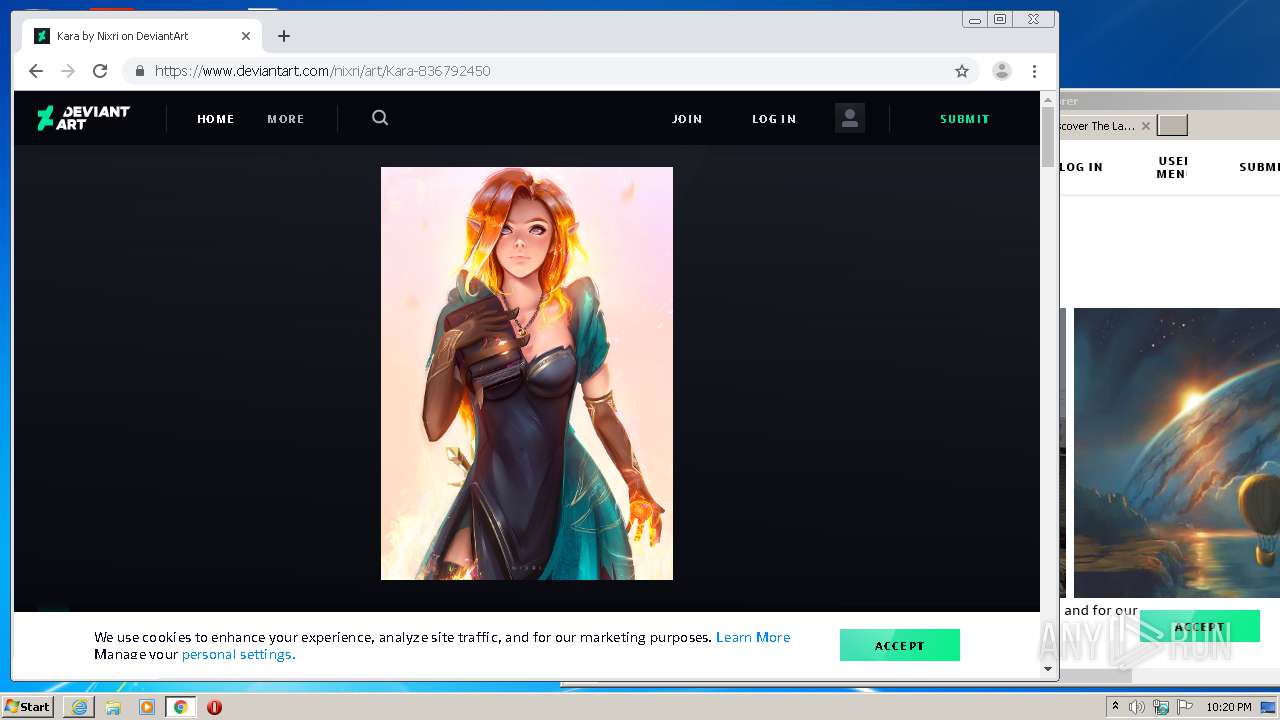Click planet artwork in background window
The height and width of the screenshot is (720, 1280).
point(1177,452)
